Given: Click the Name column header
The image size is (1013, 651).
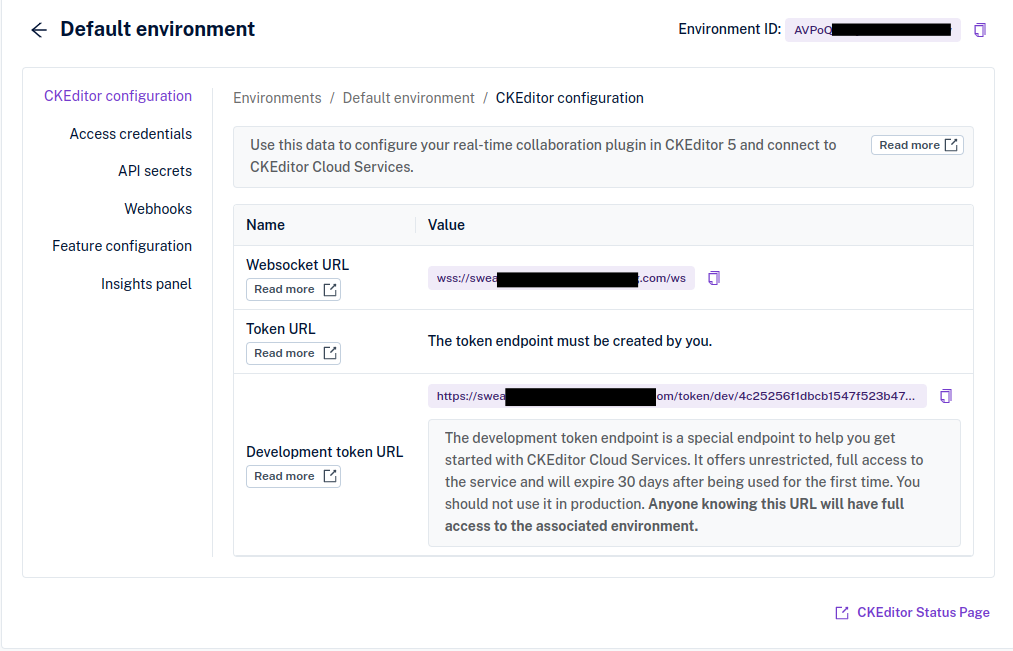Looking at the screenshot, I should click(x=265, y=225).
